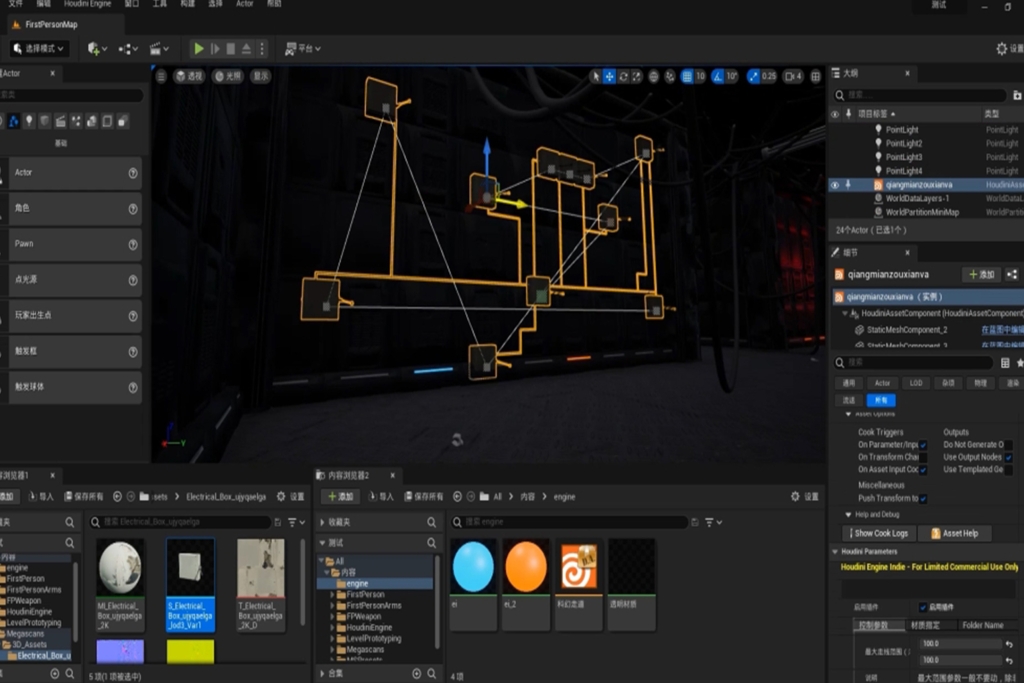1024x683 pixels.
Task: Check the Do Not Generate Outputs checkbox
Action: [x=1008, y=445]
